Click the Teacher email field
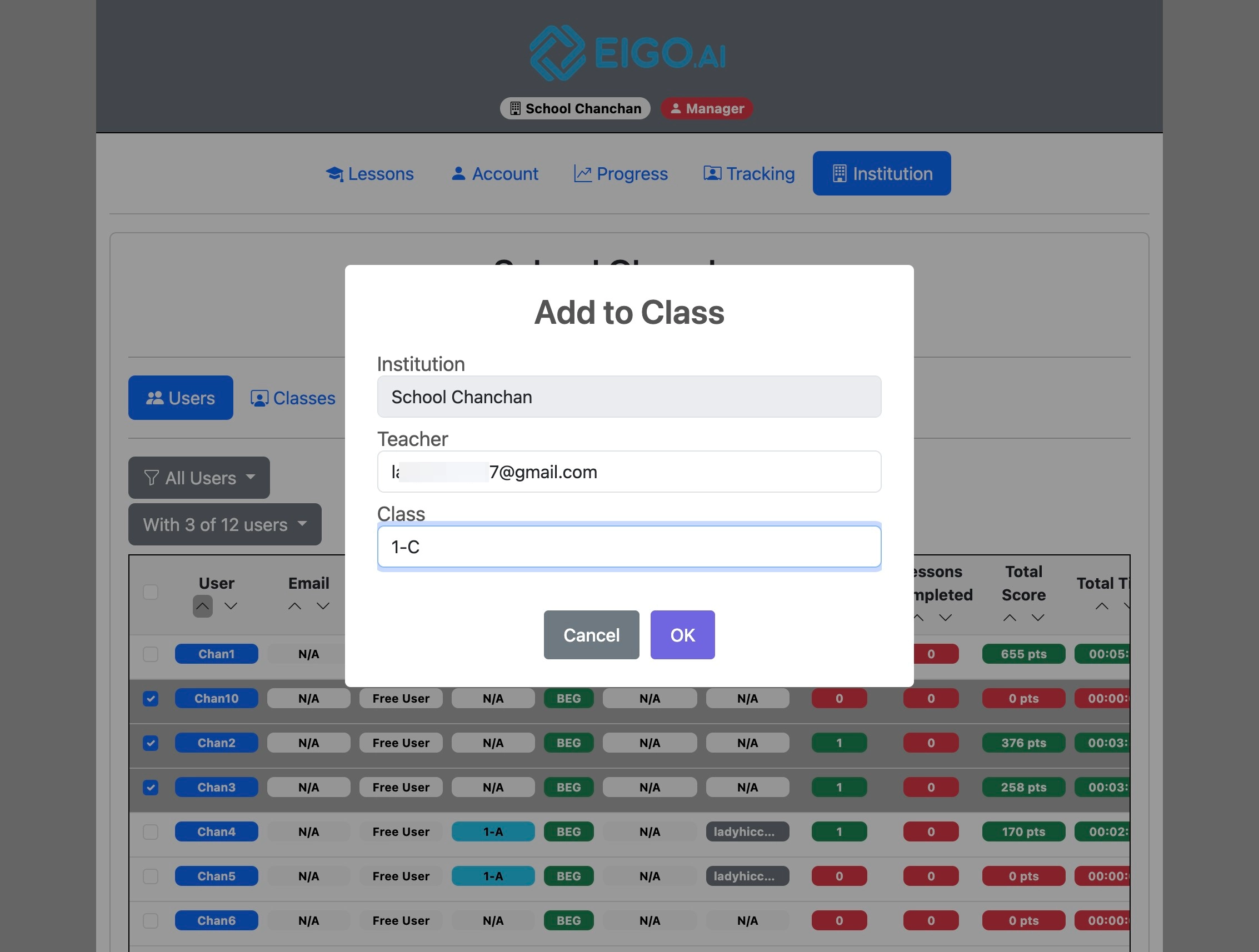This screenshot has width=1259, height=952. coord(629,472)
